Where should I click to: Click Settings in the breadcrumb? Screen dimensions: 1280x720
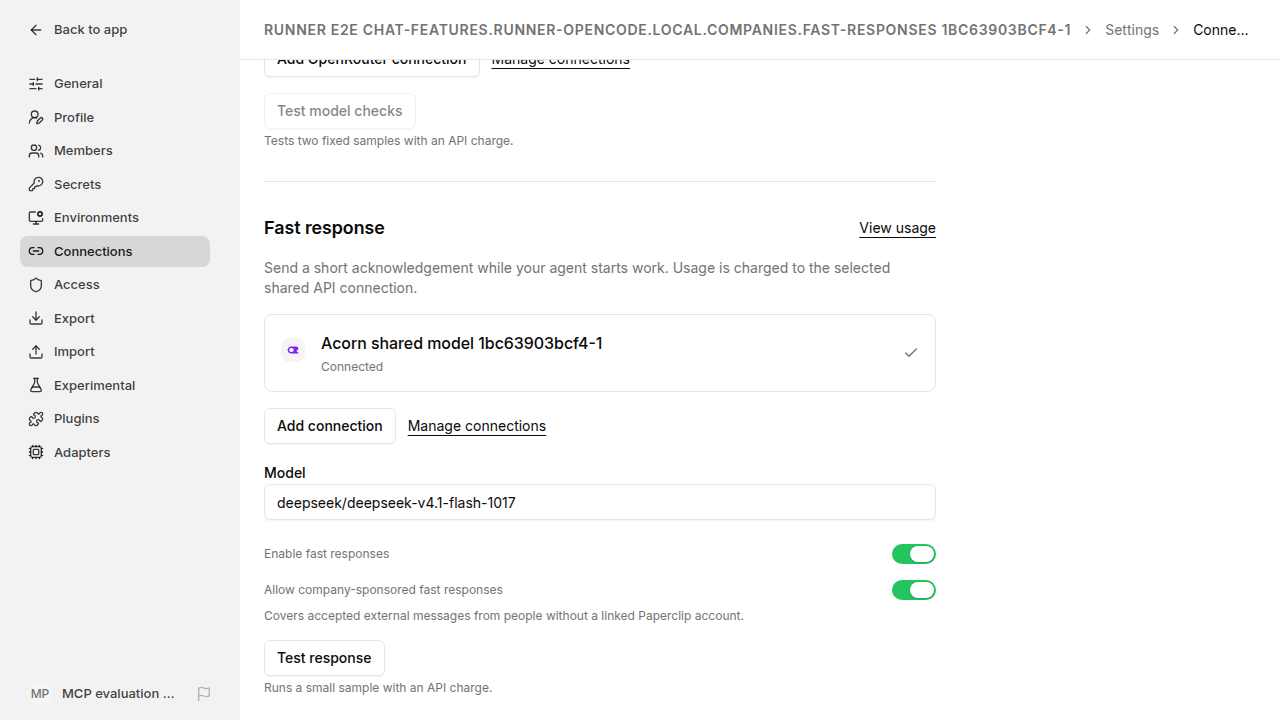click(1132, 30)
